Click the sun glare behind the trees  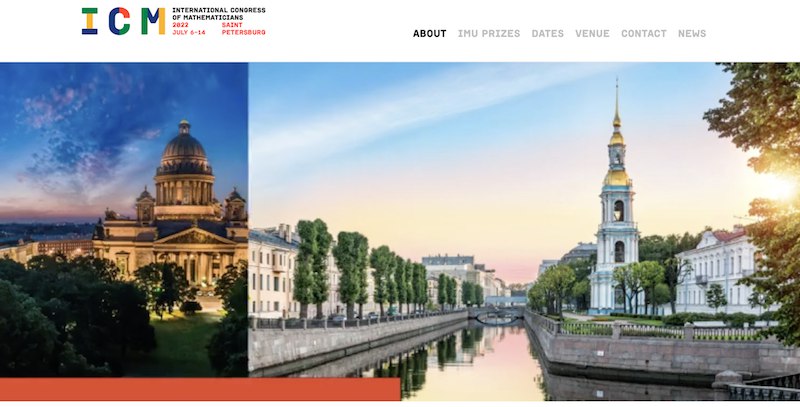[781, 188]
